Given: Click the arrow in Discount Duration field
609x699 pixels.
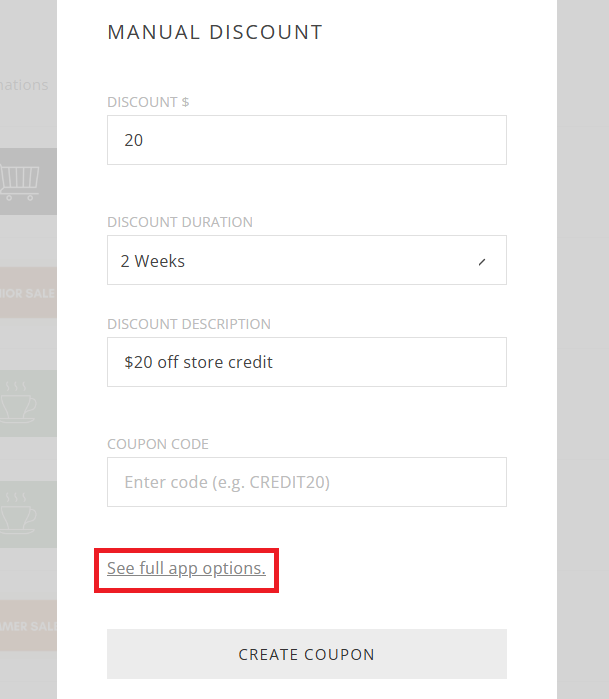Looking at the screenshot, I should pos(481,262).
